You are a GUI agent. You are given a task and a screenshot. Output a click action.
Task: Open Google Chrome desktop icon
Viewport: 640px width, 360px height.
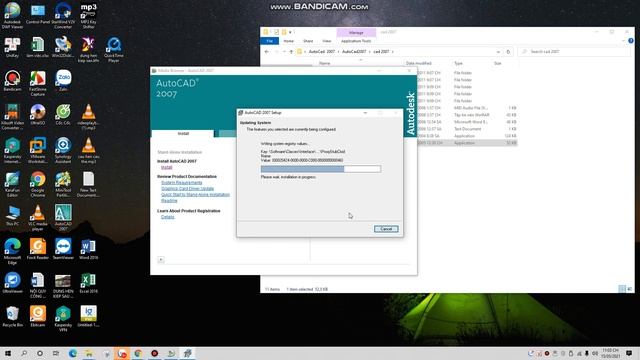pos(38,184)
